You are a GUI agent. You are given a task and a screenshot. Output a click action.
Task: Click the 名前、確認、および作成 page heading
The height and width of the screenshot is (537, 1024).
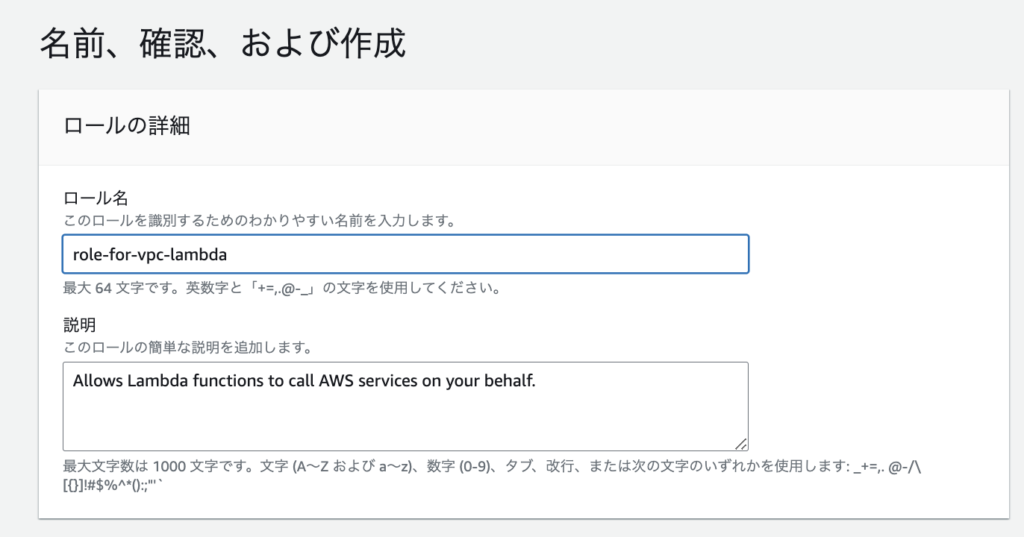point(222,45)
